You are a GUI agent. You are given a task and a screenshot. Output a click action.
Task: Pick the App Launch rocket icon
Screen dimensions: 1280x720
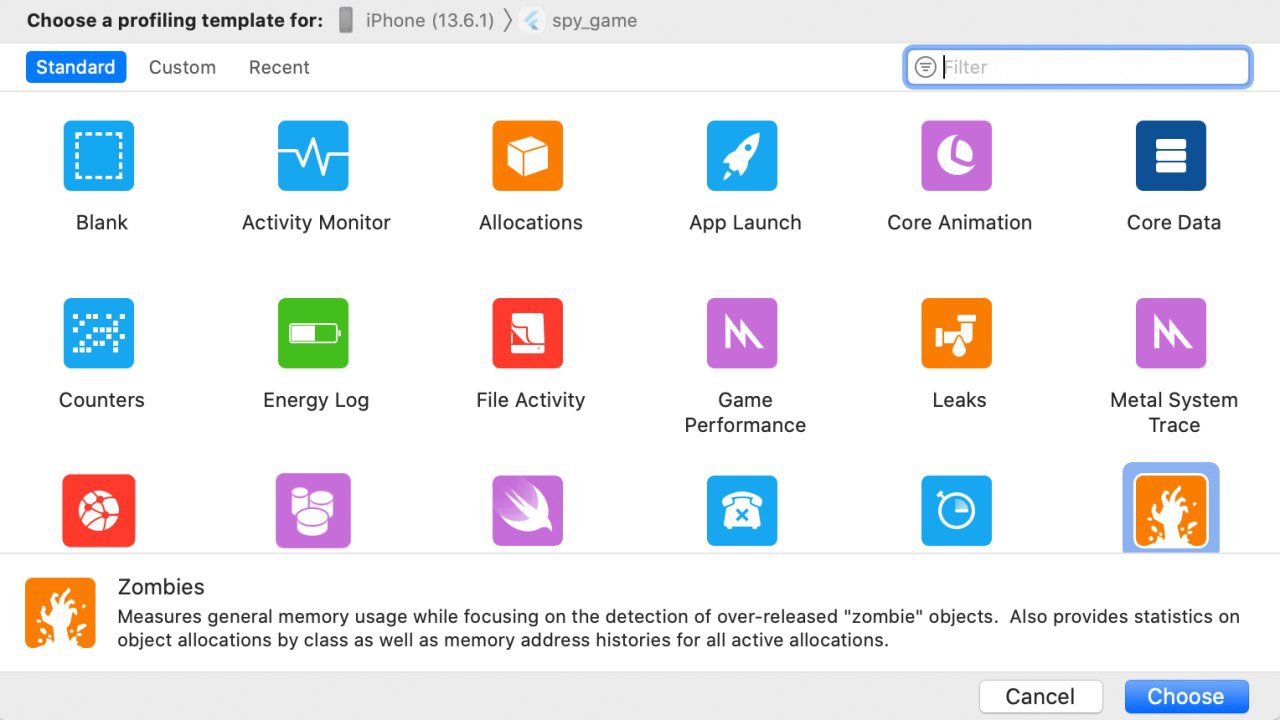[x=742, y=156]
